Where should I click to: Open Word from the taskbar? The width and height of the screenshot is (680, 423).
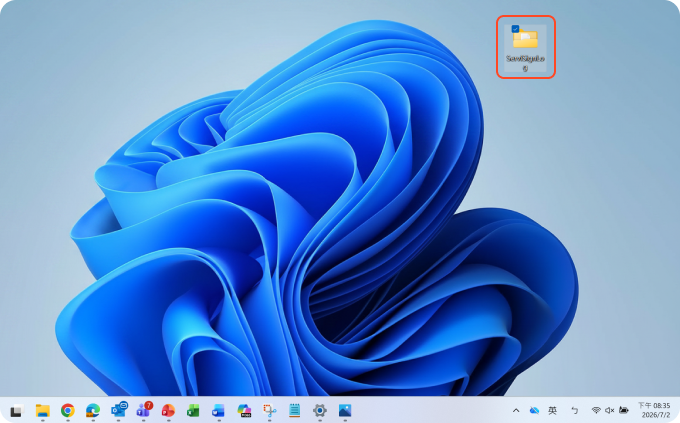point(219,410)
